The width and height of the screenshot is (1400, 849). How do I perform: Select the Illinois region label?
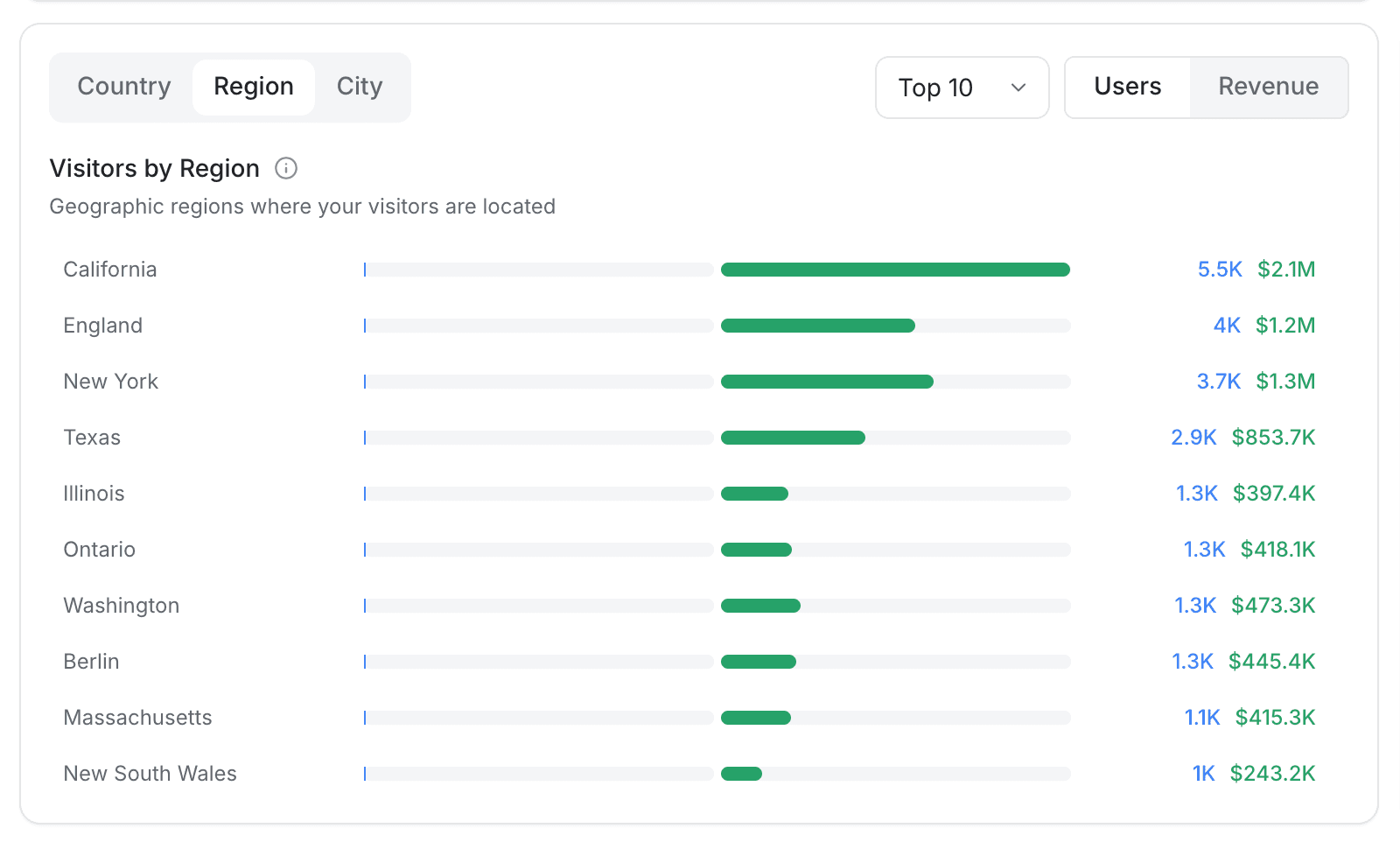point(94,494)
